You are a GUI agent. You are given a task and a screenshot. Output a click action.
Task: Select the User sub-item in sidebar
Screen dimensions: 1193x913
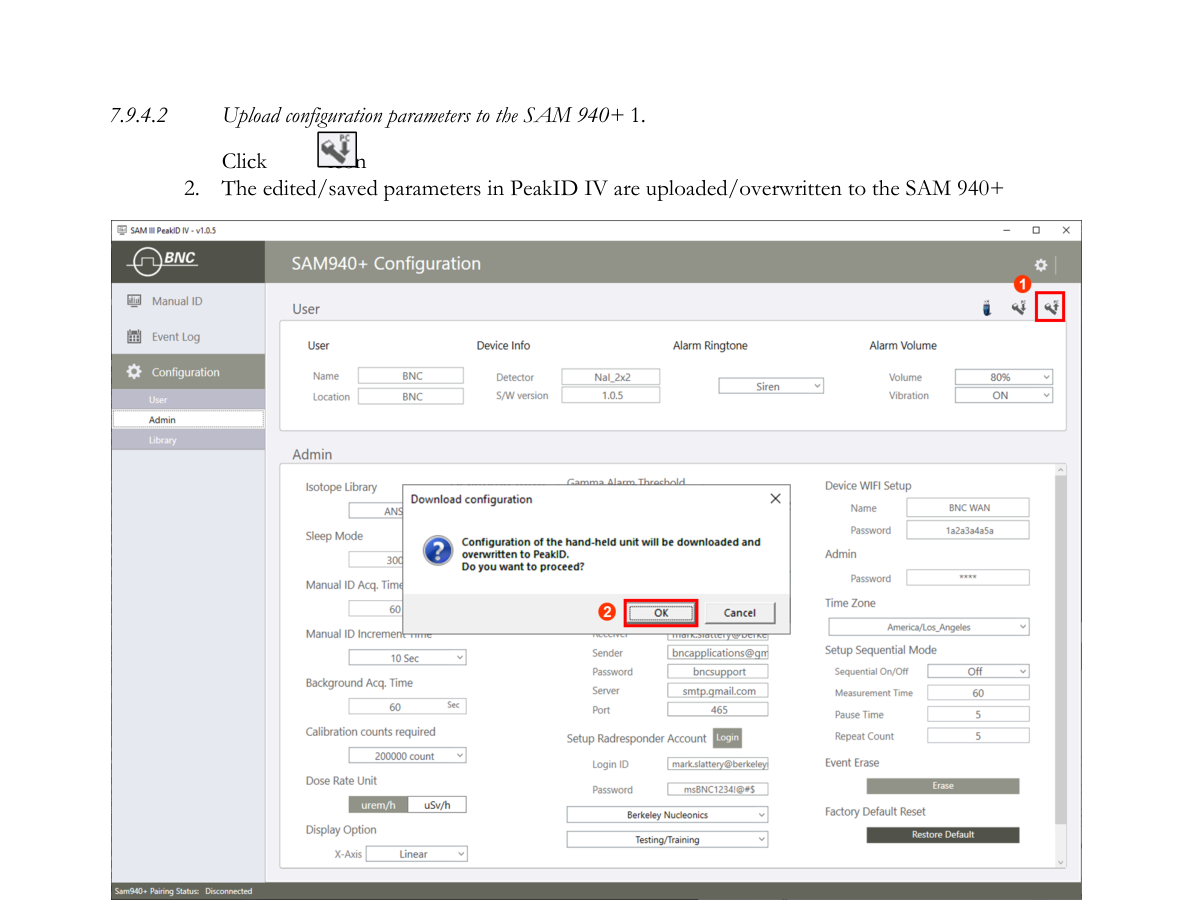tap(189, 399)
